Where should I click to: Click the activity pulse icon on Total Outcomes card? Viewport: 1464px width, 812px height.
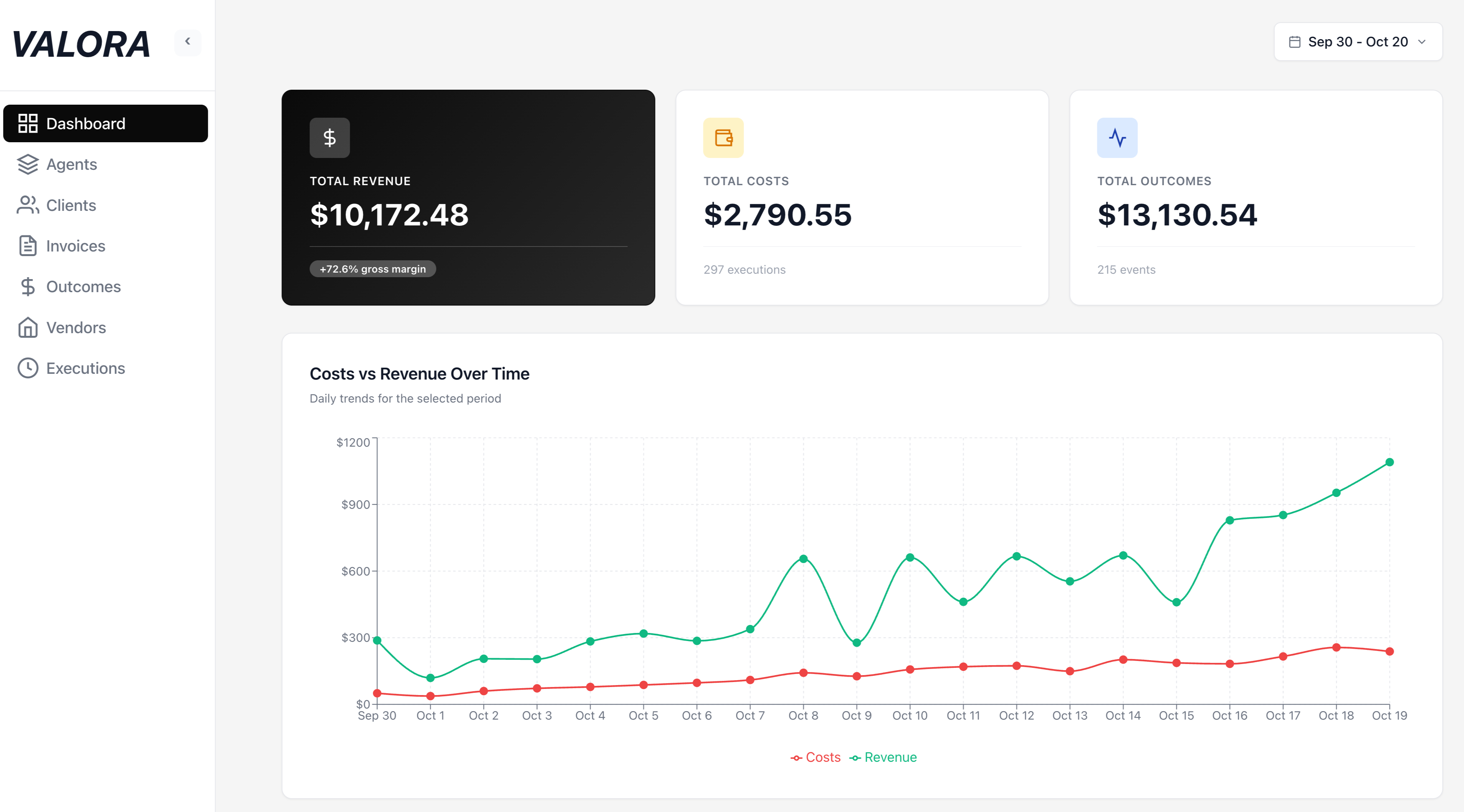pos(1117,138)
